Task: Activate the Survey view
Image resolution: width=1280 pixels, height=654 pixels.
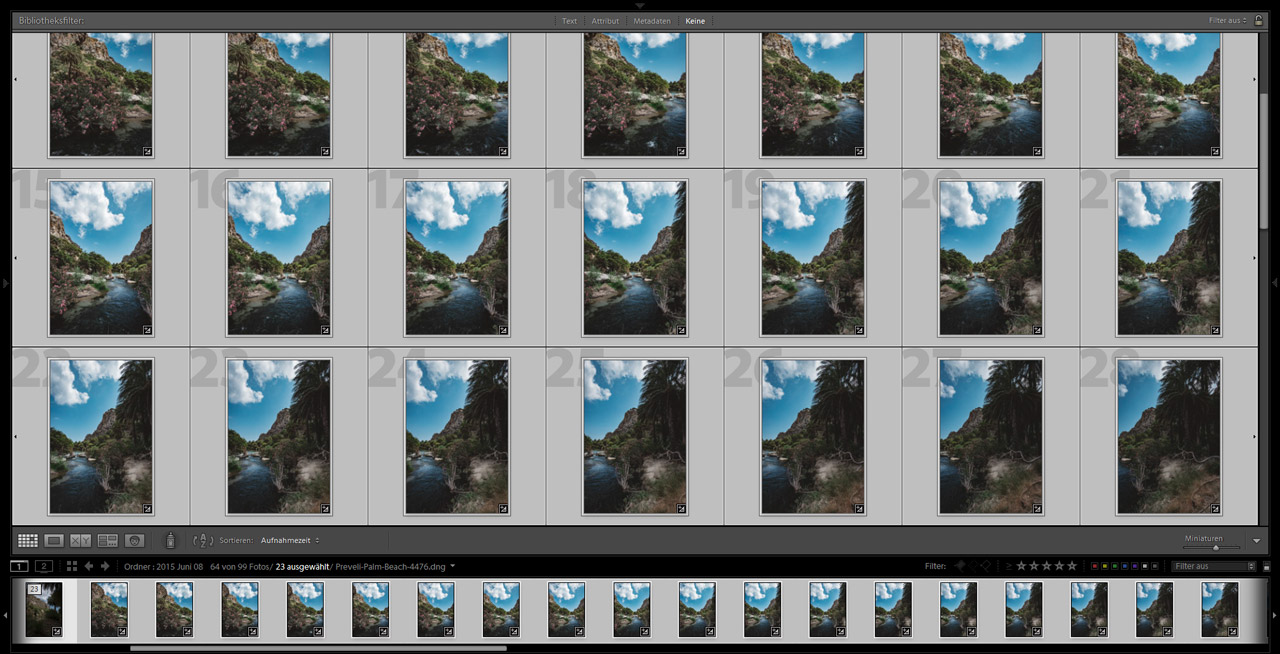Action: click(105, 540)
